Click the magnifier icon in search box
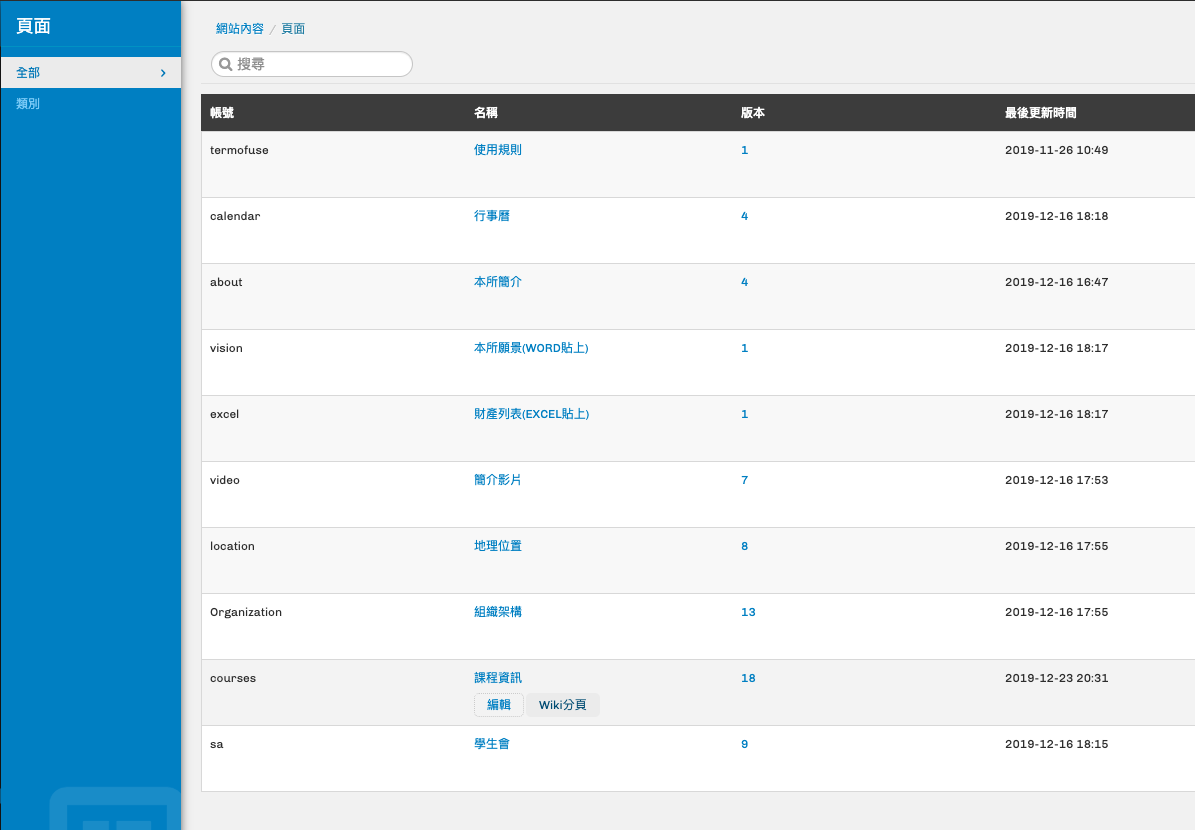 click(x=226, y=65)
